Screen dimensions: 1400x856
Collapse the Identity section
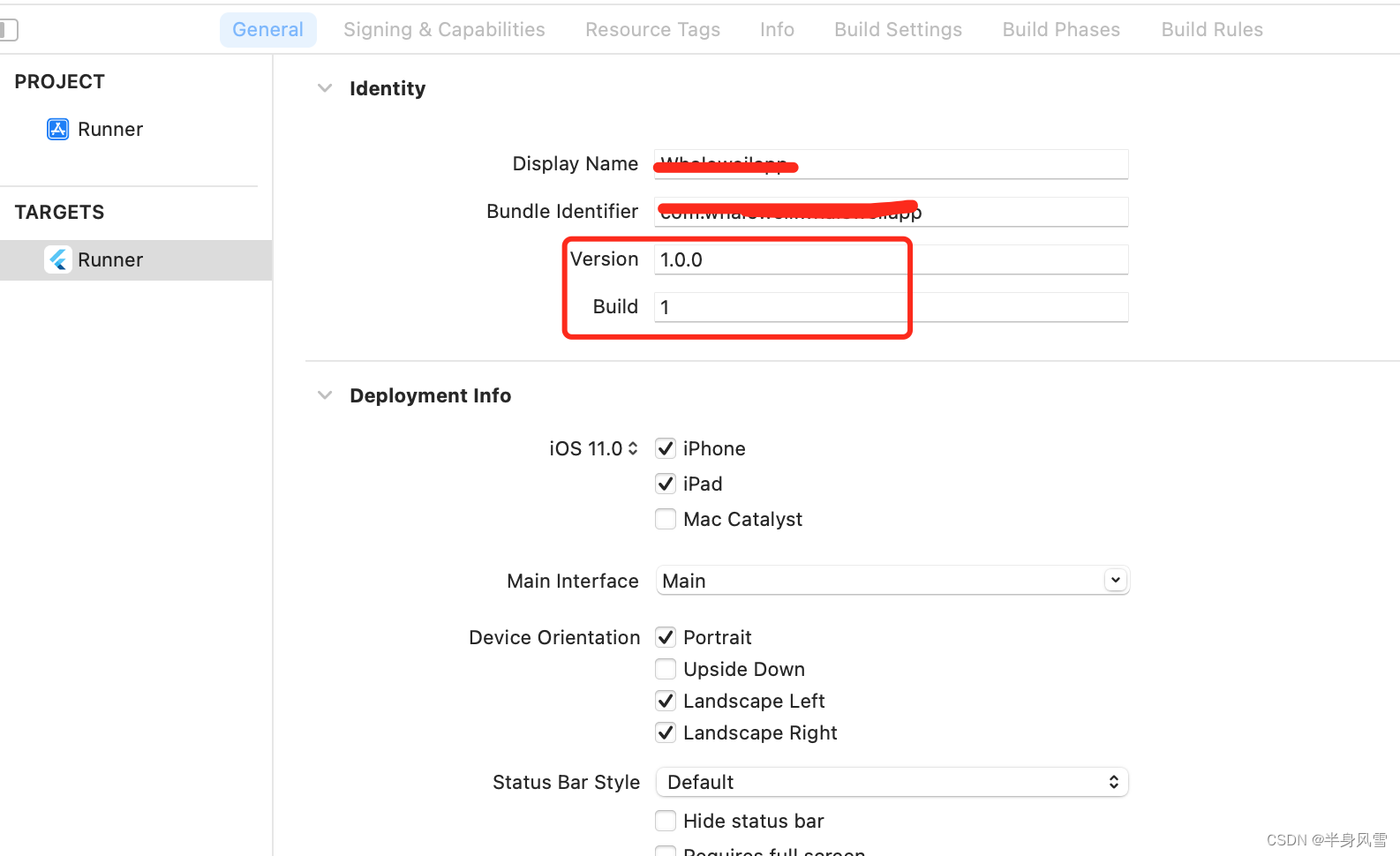click(325, 88)
